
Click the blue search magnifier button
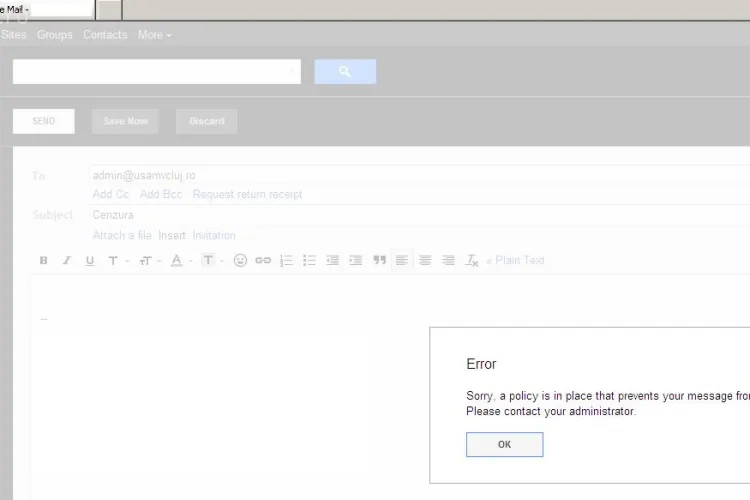click(345, 72)
